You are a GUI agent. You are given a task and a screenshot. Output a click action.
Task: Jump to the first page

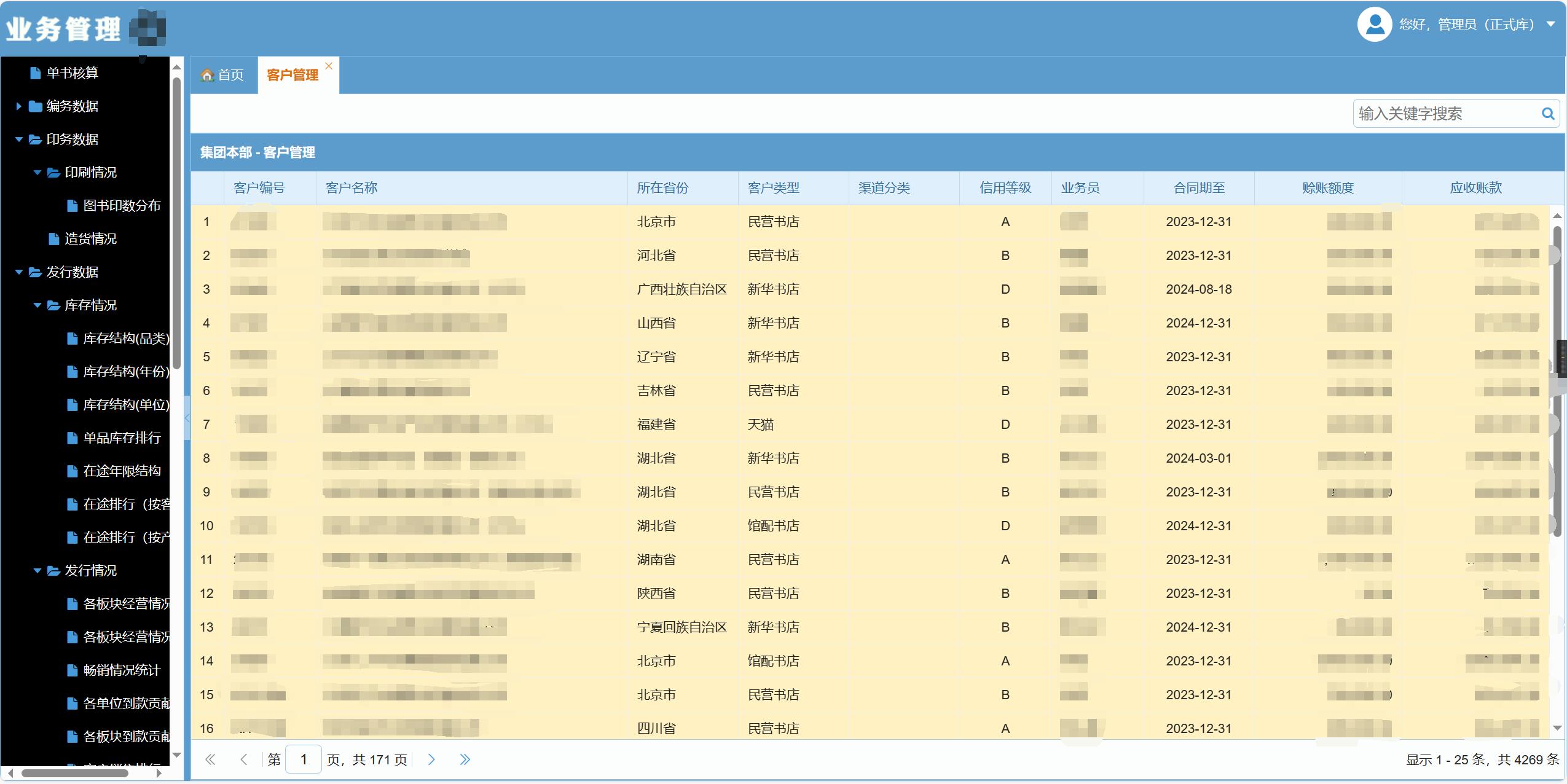[210, 759]
